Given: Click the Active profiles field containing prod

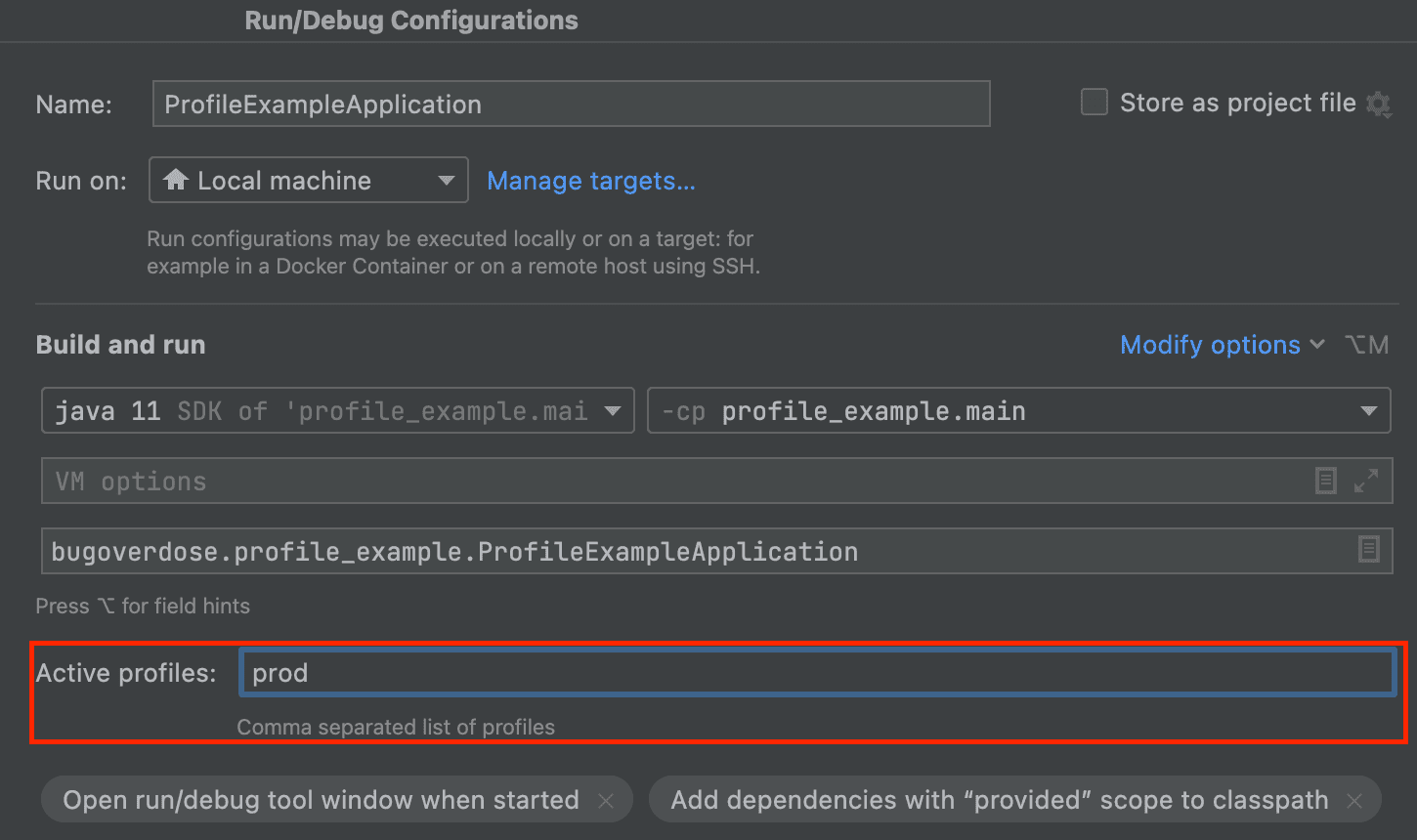Looking at the screenshot, I should (818, 673).
